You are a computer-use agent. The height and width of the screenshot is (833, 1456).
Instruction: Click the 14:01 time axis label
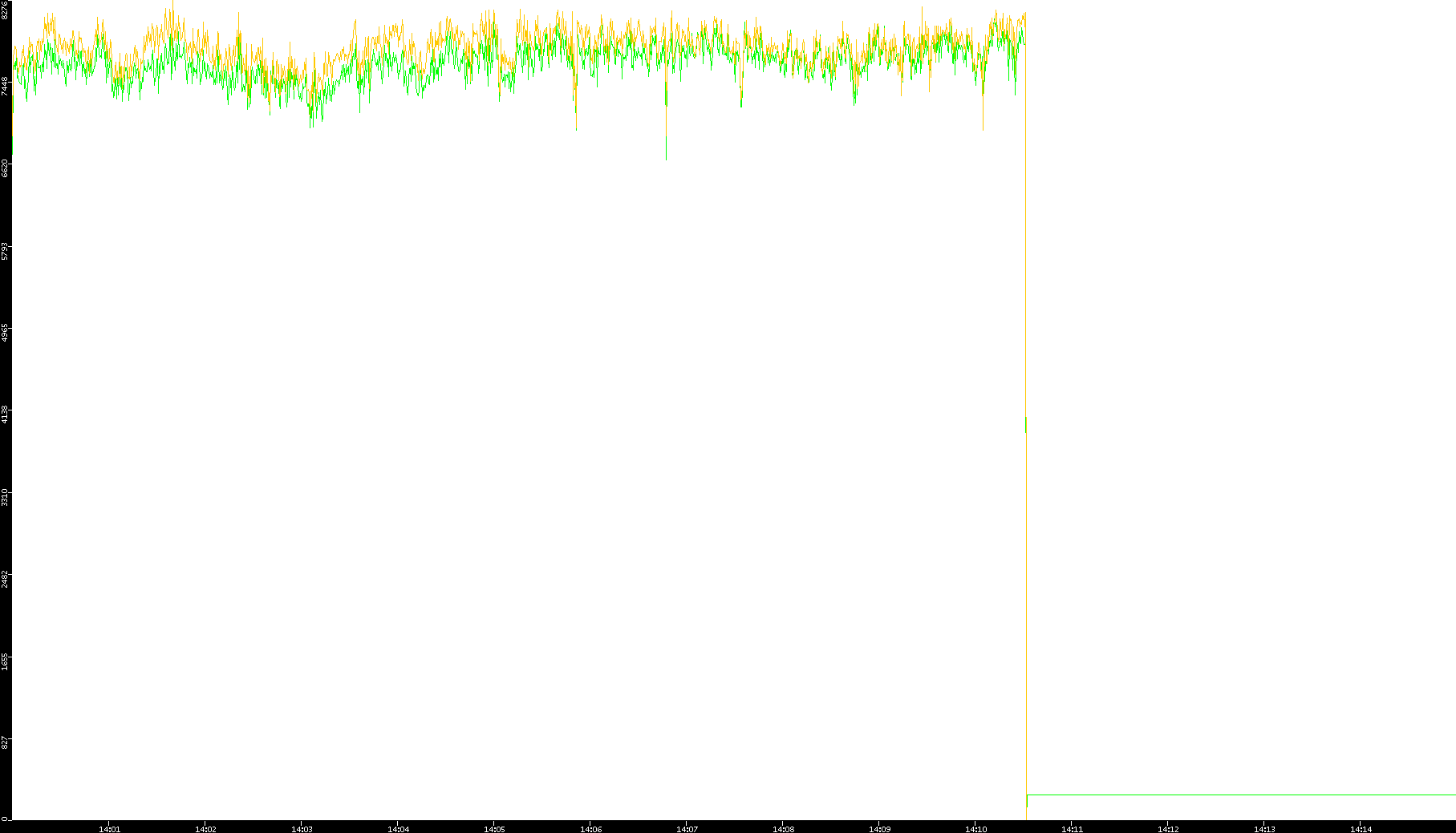point(109,829)
